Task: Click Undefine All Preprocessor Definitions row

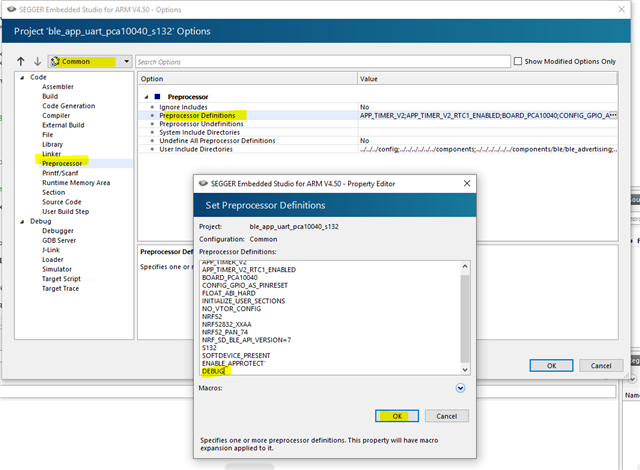Action: pos(378,141)
